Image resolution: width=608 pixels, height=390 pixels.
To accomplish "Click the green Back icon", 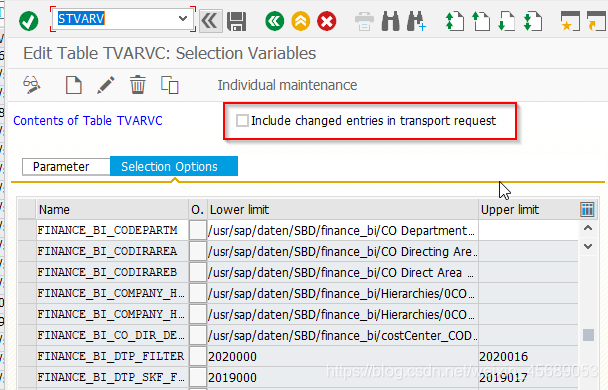I will [275, 21].
